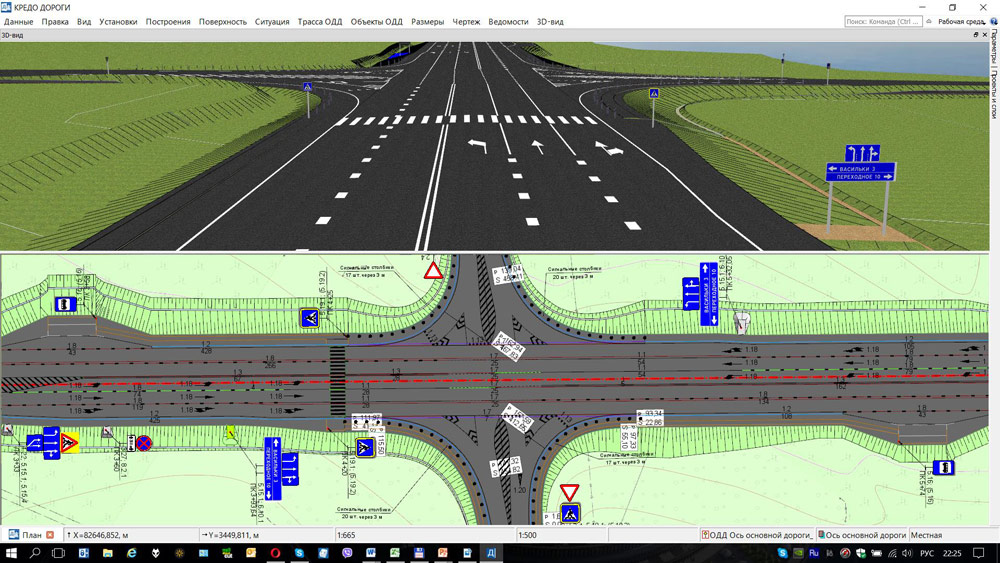Close the План tab with red X
This screenshot has height=563, width=1000.
click(x=50, y=535)
